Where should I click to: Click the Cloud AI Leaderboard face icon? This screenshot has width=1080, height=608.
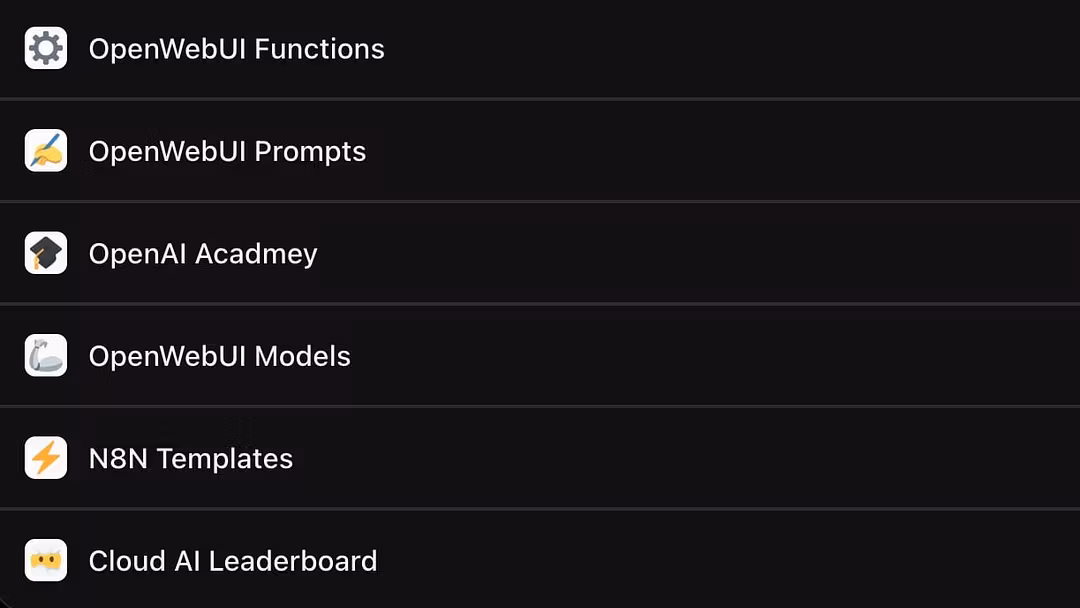click(46, 560)
